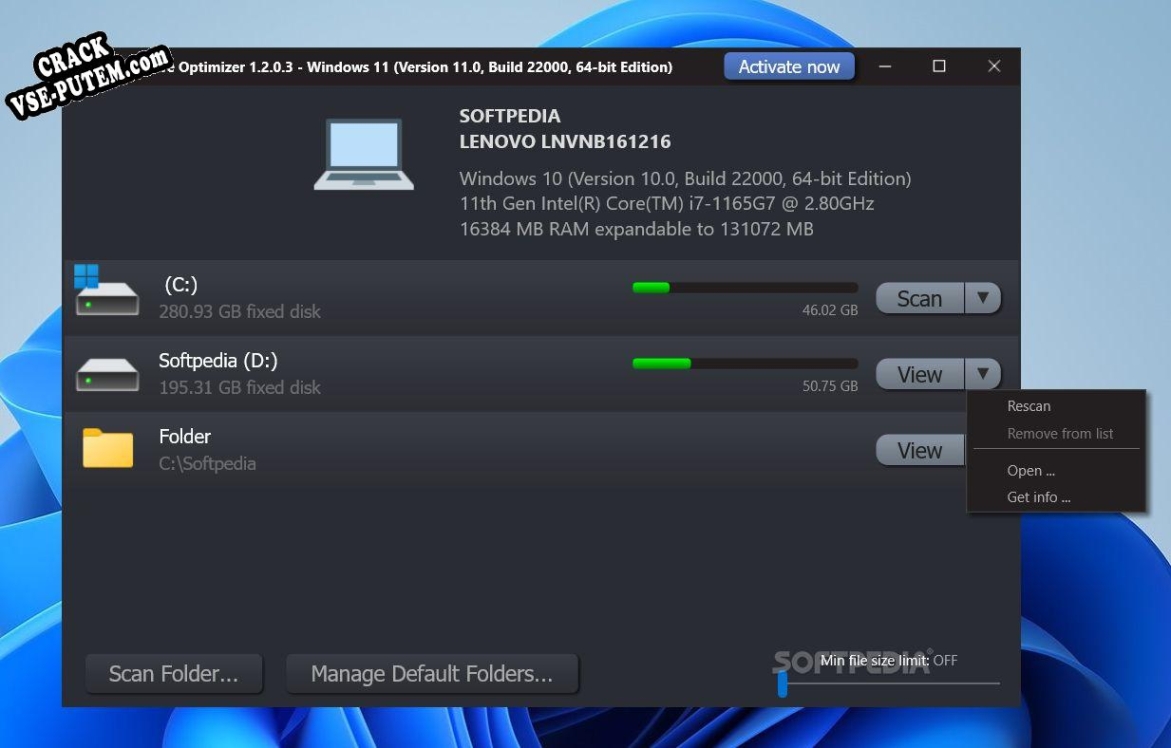Open the dropdown arrow next to Scan
Image resolution: width=1171 pixels, height=748 pixels.
pyautogui.click(x=984, y=297)
